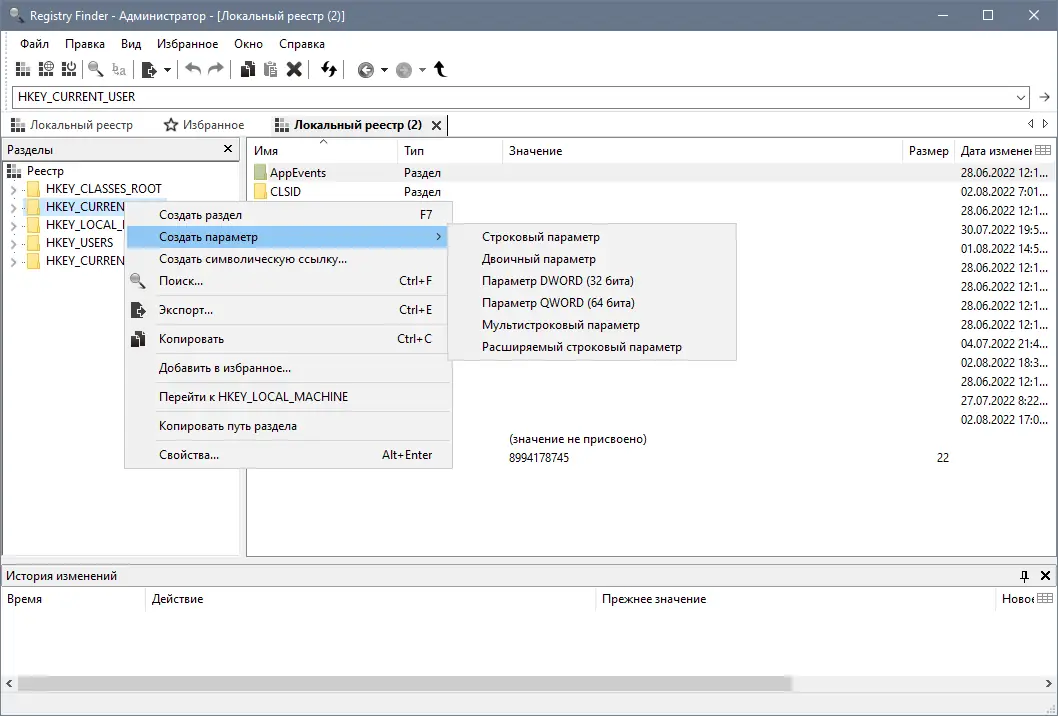Click the Redo arrow in toolbar

click(215, 69)
